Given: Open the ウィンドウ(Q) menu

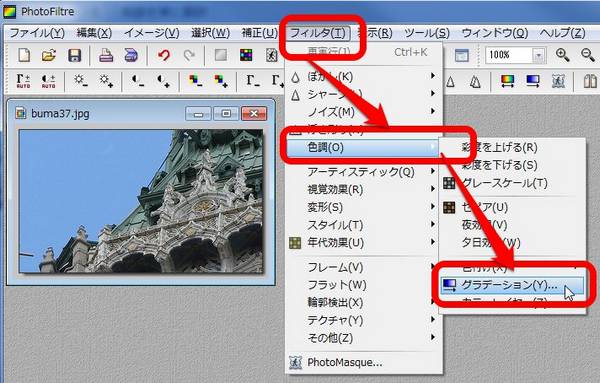Looking at the screenshot, I should (x=495, y=33).
